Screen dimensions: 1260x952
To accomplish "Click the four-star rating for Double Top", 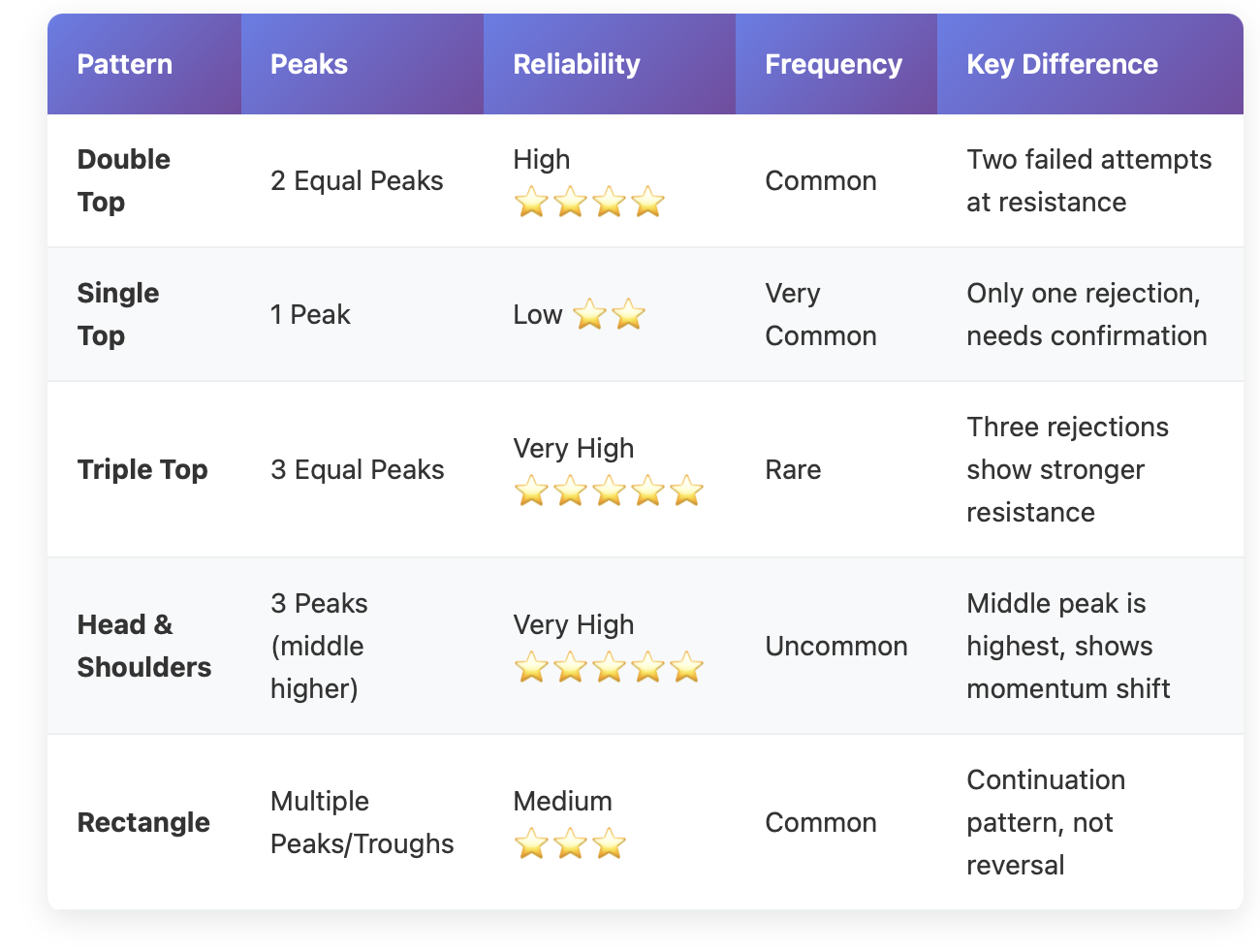I will coord(589,203).
